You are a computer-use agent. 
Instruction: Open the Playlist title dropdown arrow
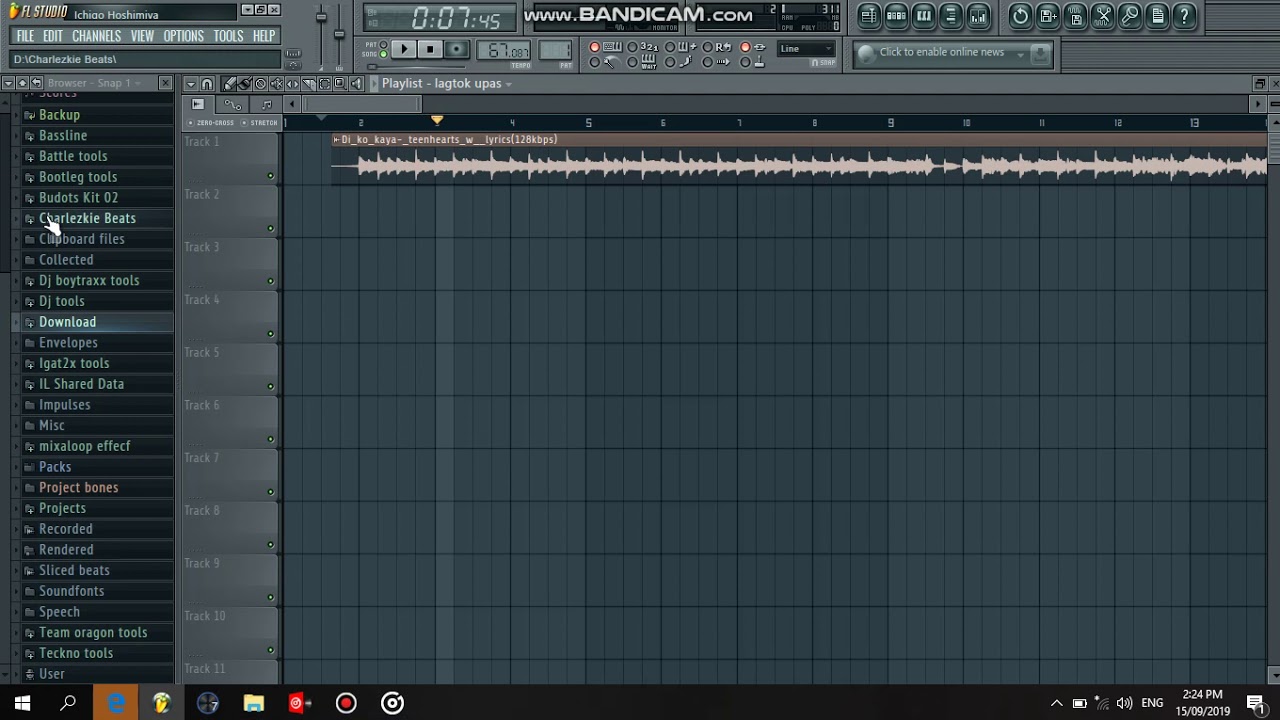[x=508, y=84]
